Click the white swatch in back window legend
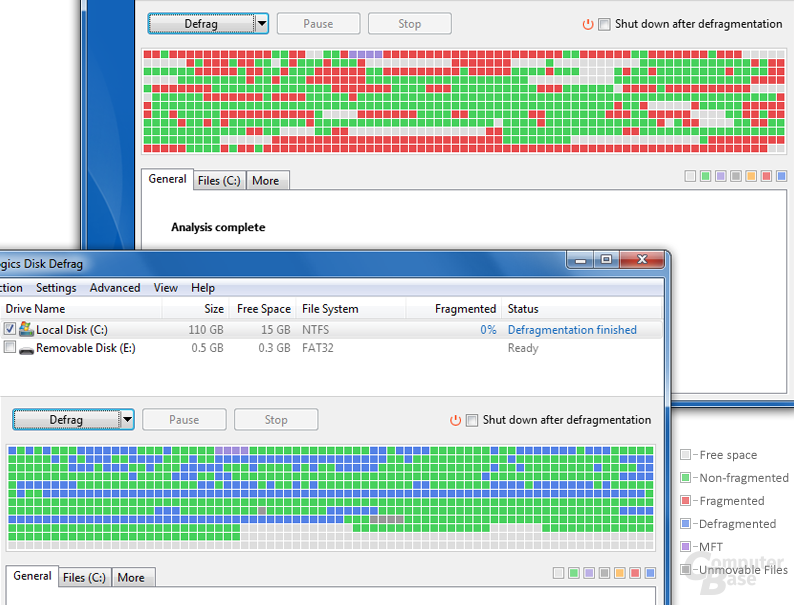794x605 pixels. (x=690, y=176)
